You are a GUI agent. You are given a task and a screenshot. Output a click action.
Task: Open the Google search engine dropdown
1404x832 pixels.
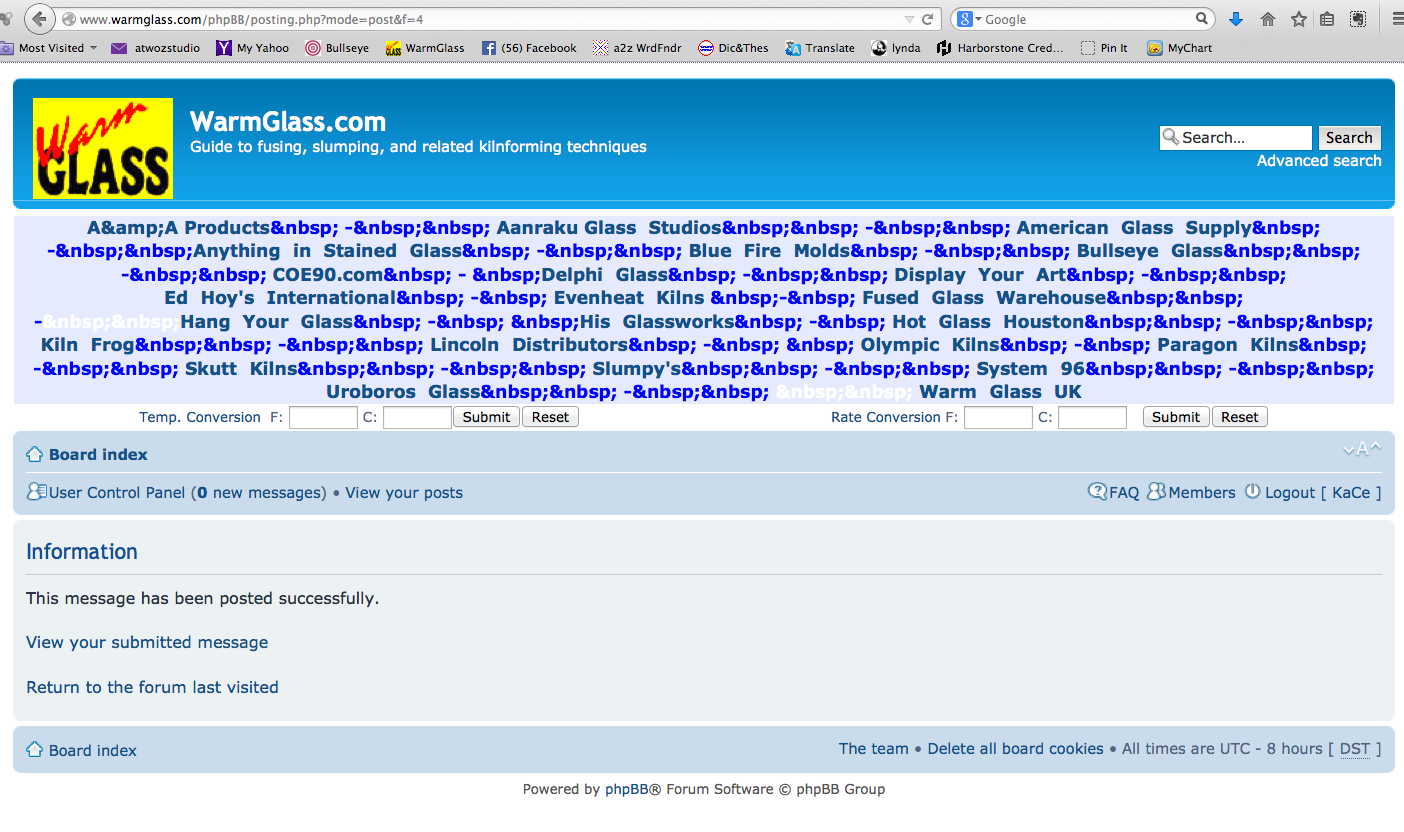[969, 19]
